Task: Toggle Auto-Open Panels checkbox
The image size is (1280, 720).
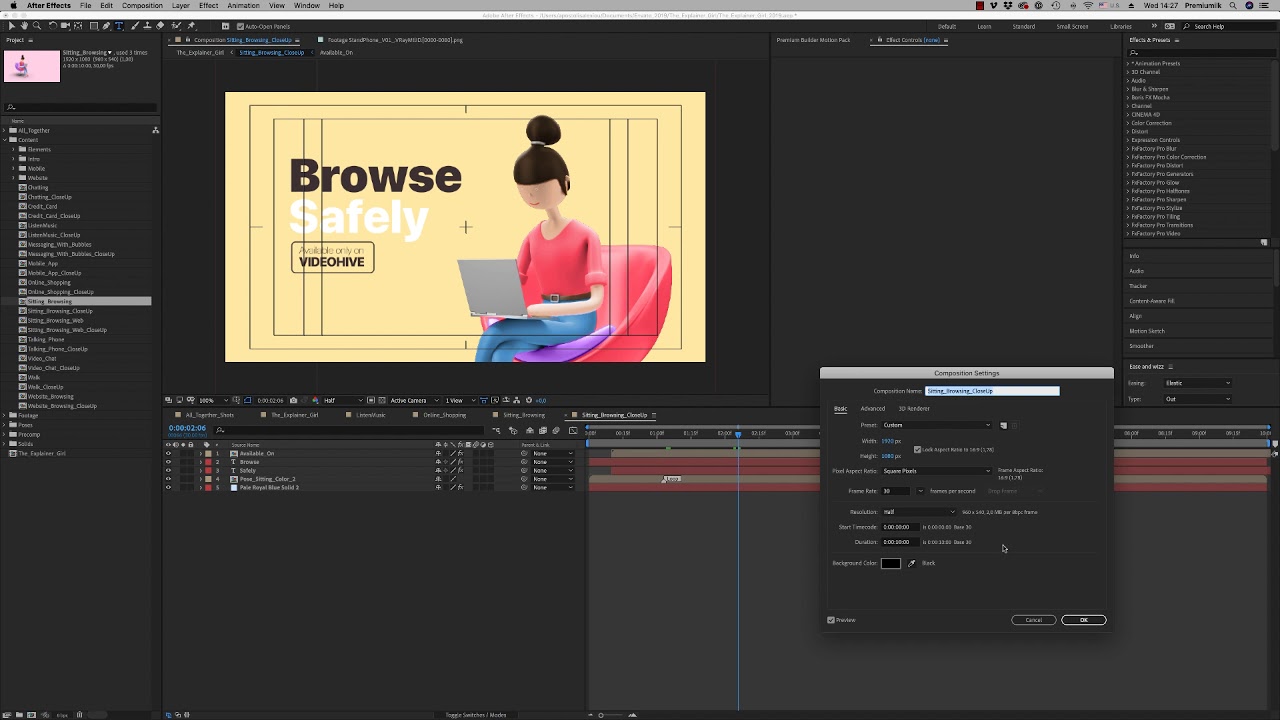Action: point(240,26)
